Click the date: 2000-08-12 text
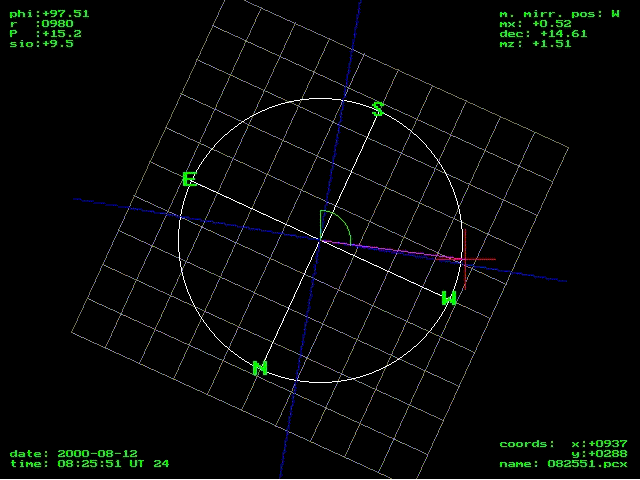 73,454
